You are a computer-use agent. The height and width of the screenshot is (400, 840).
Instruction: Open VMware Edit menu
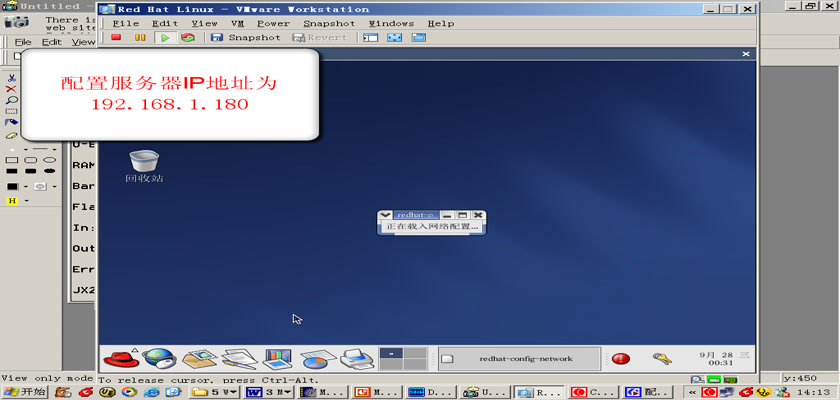[164, 24]
